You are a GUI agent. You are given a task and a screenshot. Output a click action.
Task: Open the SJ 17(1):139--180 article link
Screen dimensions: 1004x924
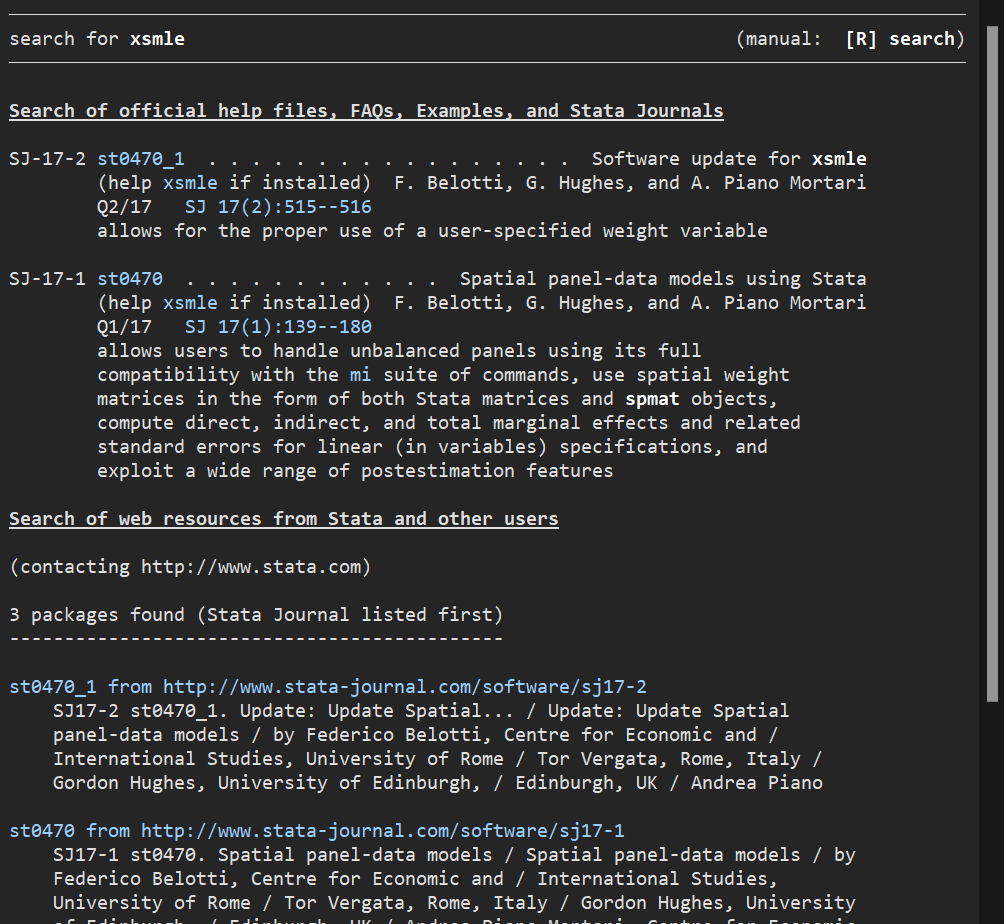(x=278, y=327)
